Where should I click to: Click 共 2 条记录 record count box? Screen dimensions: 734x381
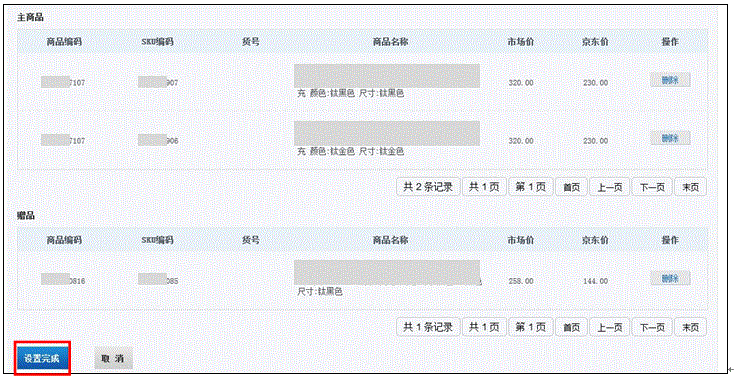(x=428, y=187)
